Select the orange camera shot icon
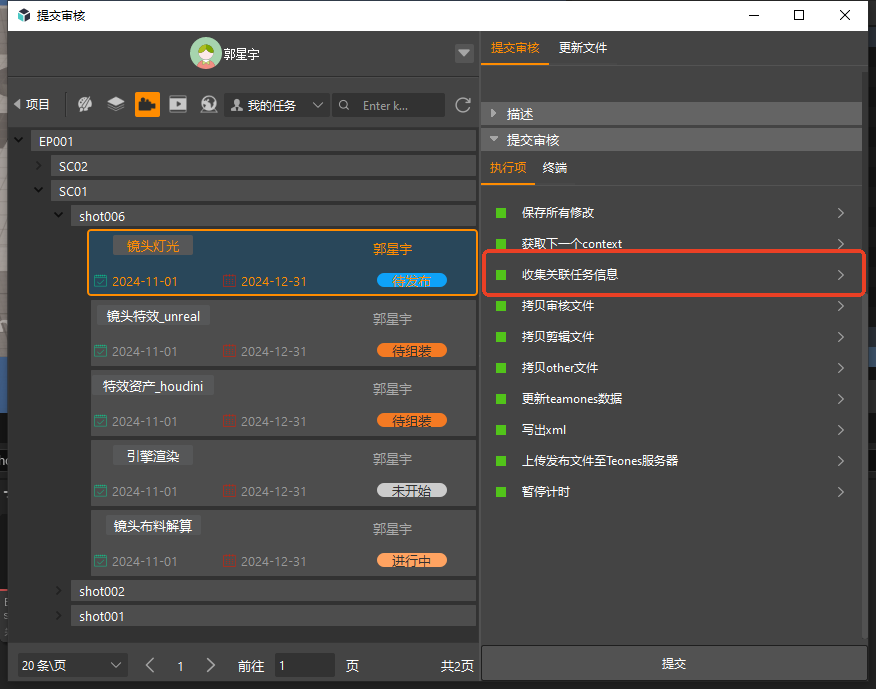This screenshot has height=689, width=876. coord(147,104)
